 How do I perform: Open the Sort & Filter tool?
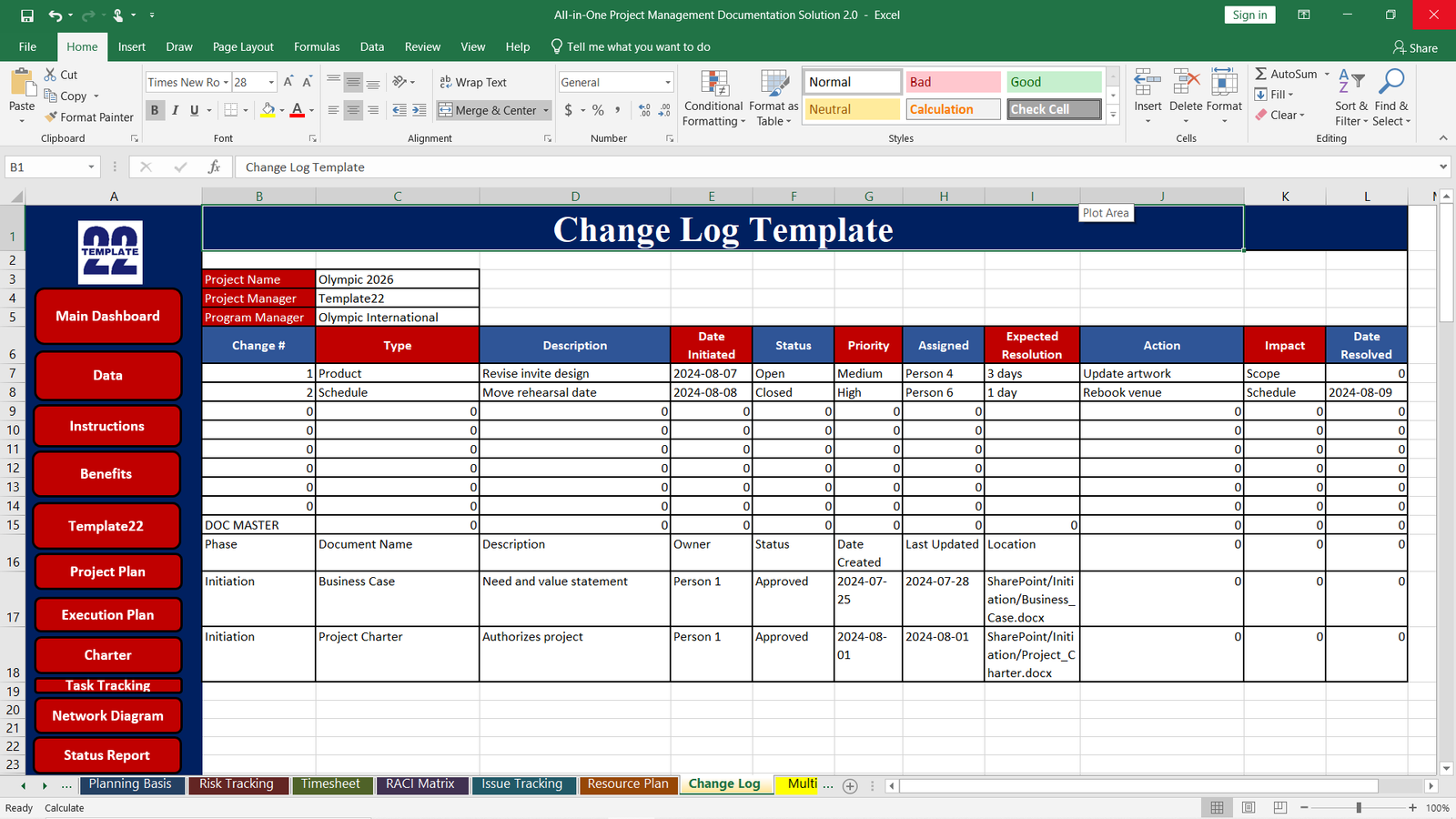click(x=1351, y=98)
